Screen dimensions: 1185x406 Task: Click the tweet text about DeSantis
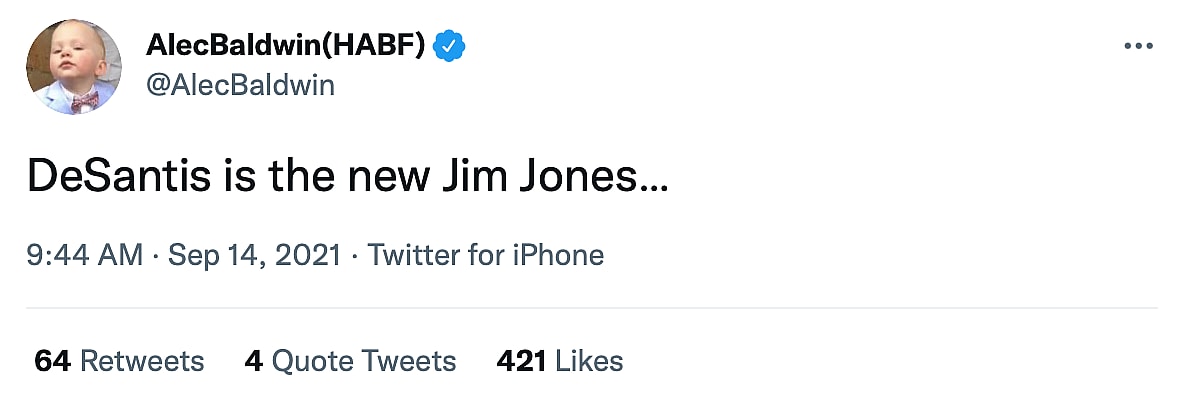[347, 177]
